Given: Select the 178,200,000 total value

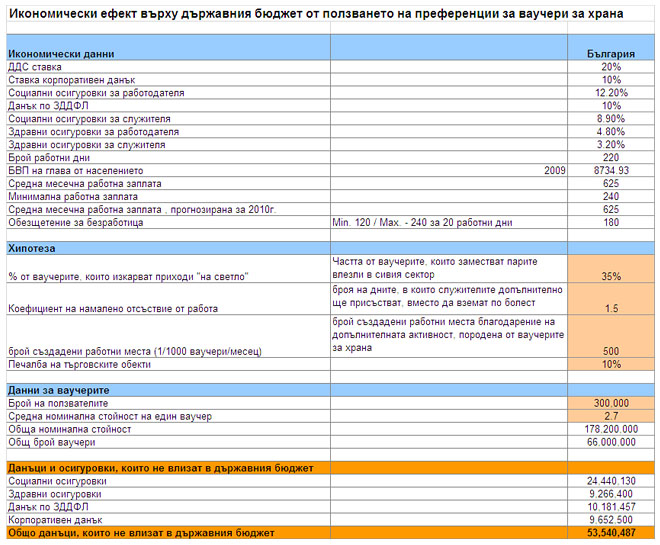Looking at the screenshot, I should pyautogui.click(x=611, y=429).
